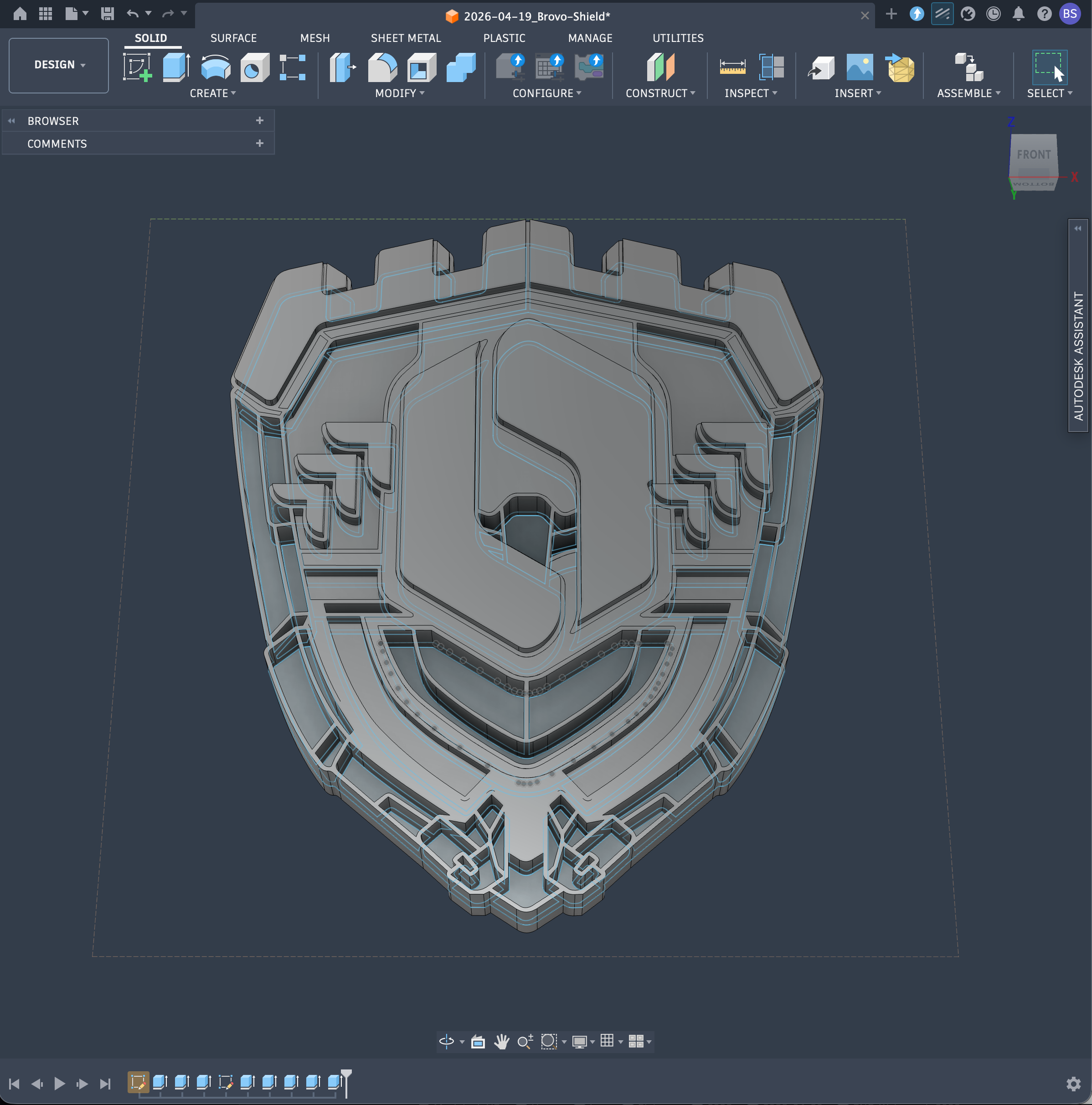Click the timeline end marker
The height and width of the screenshot is (1105, 1092).
346,1083
